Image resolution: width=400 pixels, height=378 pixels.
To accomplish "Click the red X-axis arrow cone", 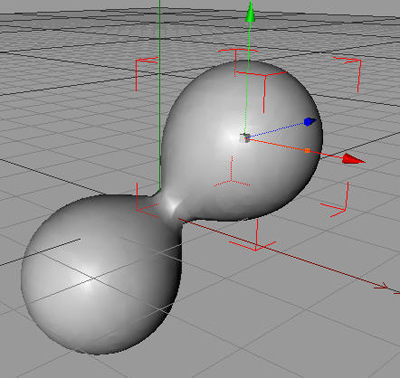I will pyautogui.click(x=354, y=159).
